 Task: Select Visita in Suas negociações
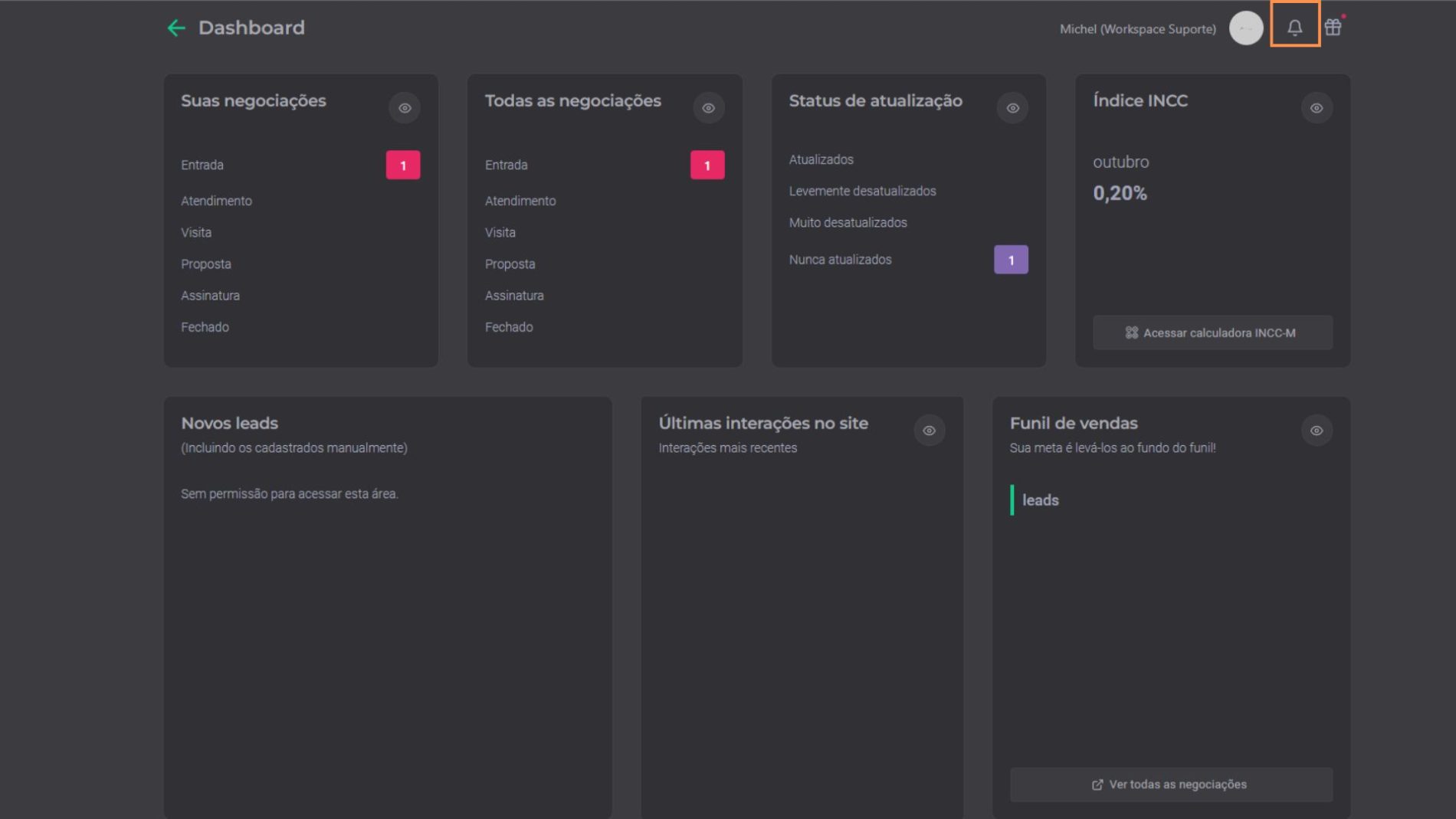pyautogui.click(x=196, y=232)
